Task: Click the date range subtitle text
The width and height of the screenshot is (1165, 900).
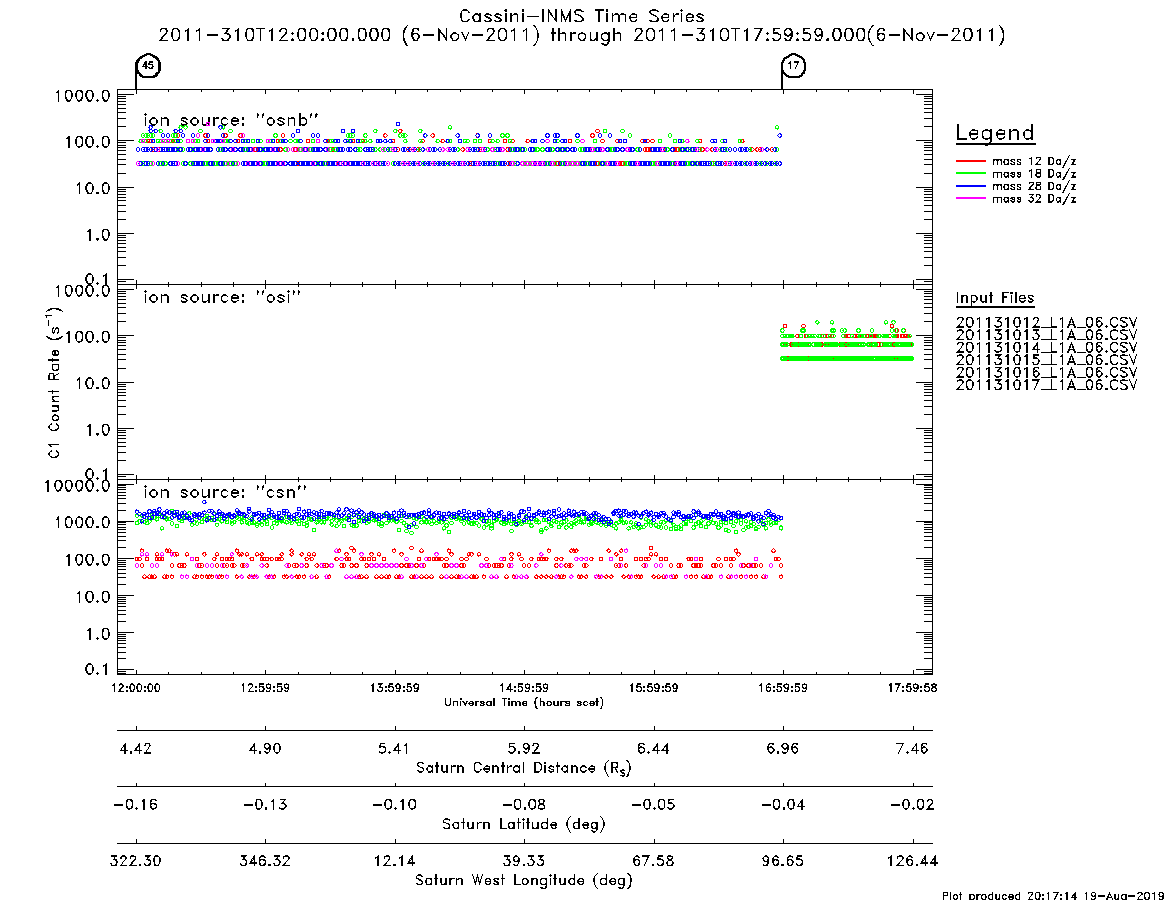Action: [582, 35]
